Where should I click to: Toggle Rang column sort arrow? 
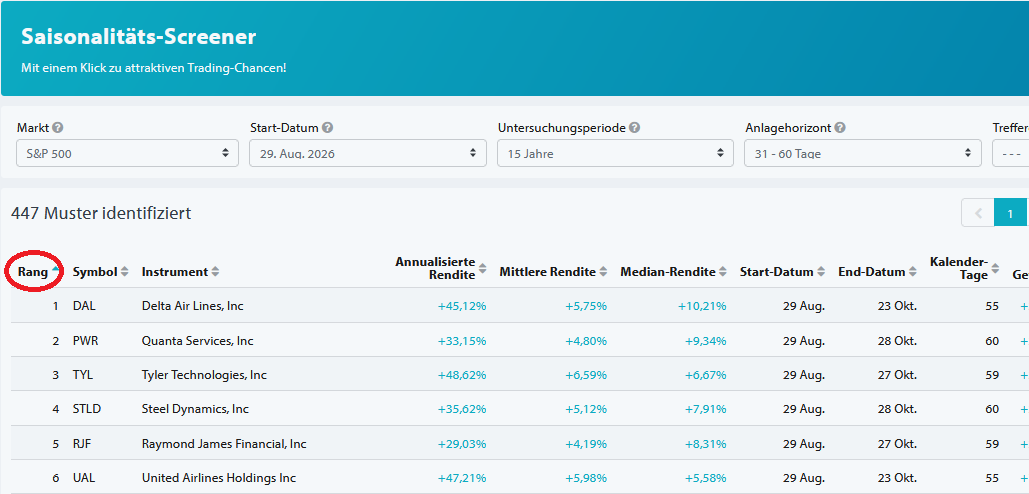[55, 270]
